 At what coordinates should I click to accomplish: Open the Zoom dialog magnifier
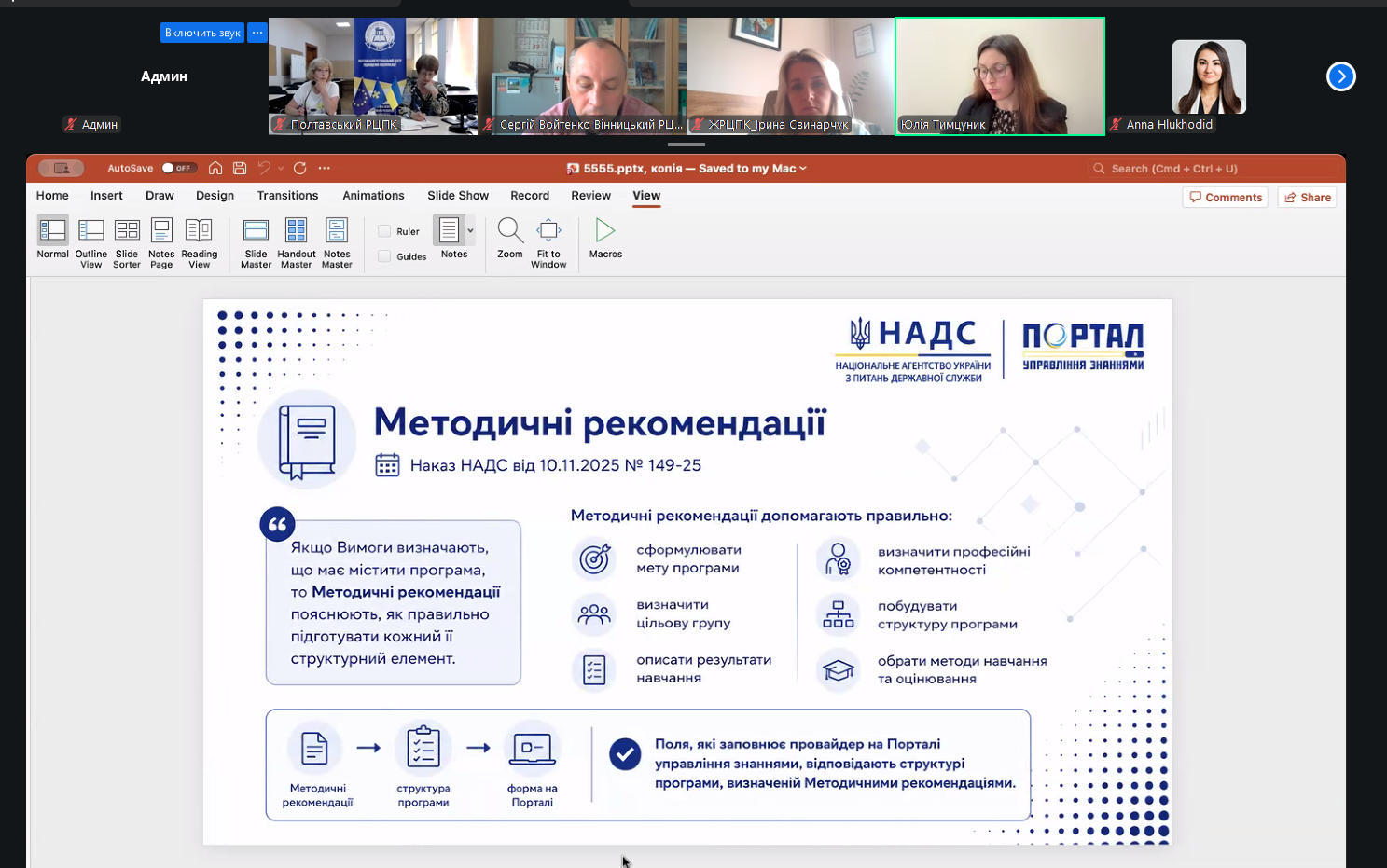point(510,237)
